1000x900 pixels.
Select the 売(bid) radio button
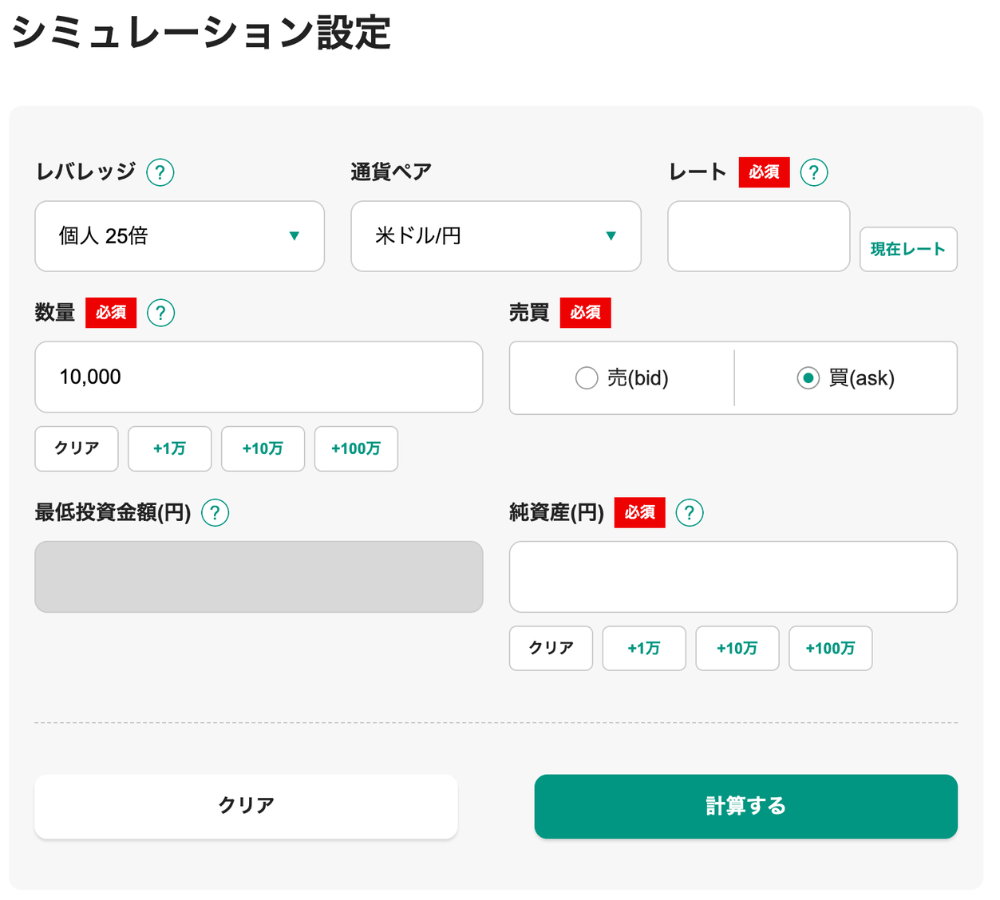pos(586,378)
